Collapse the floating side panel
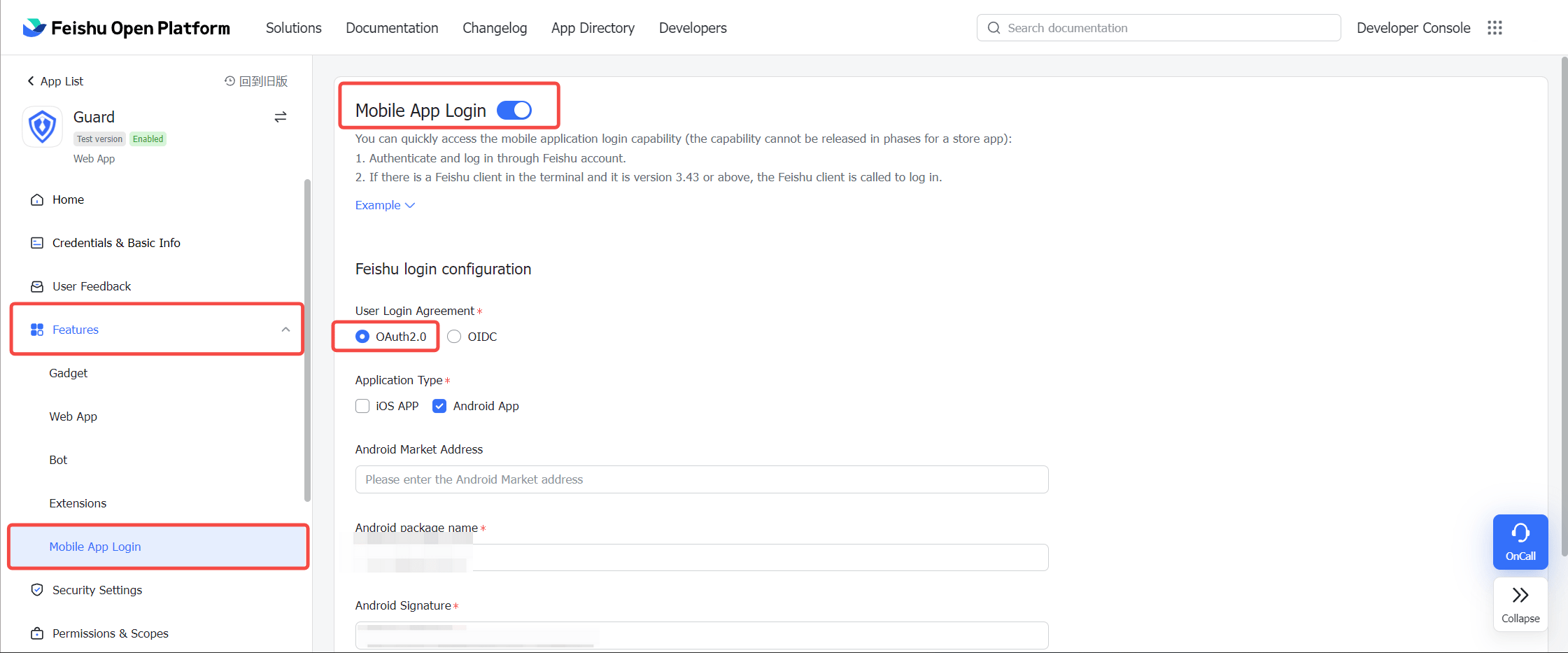This screenshot has height=653, width=1568. pyautogui.click(x=1520, y=604)
